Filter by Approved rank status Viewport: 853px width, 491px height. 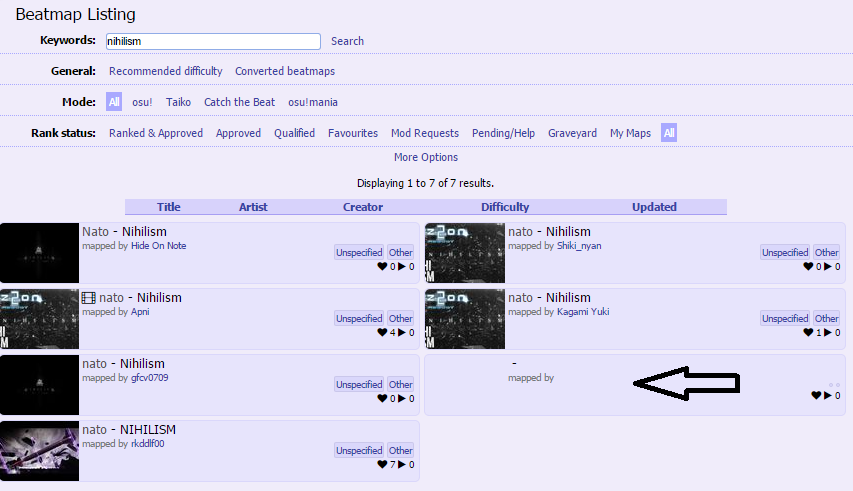point(238,133)
